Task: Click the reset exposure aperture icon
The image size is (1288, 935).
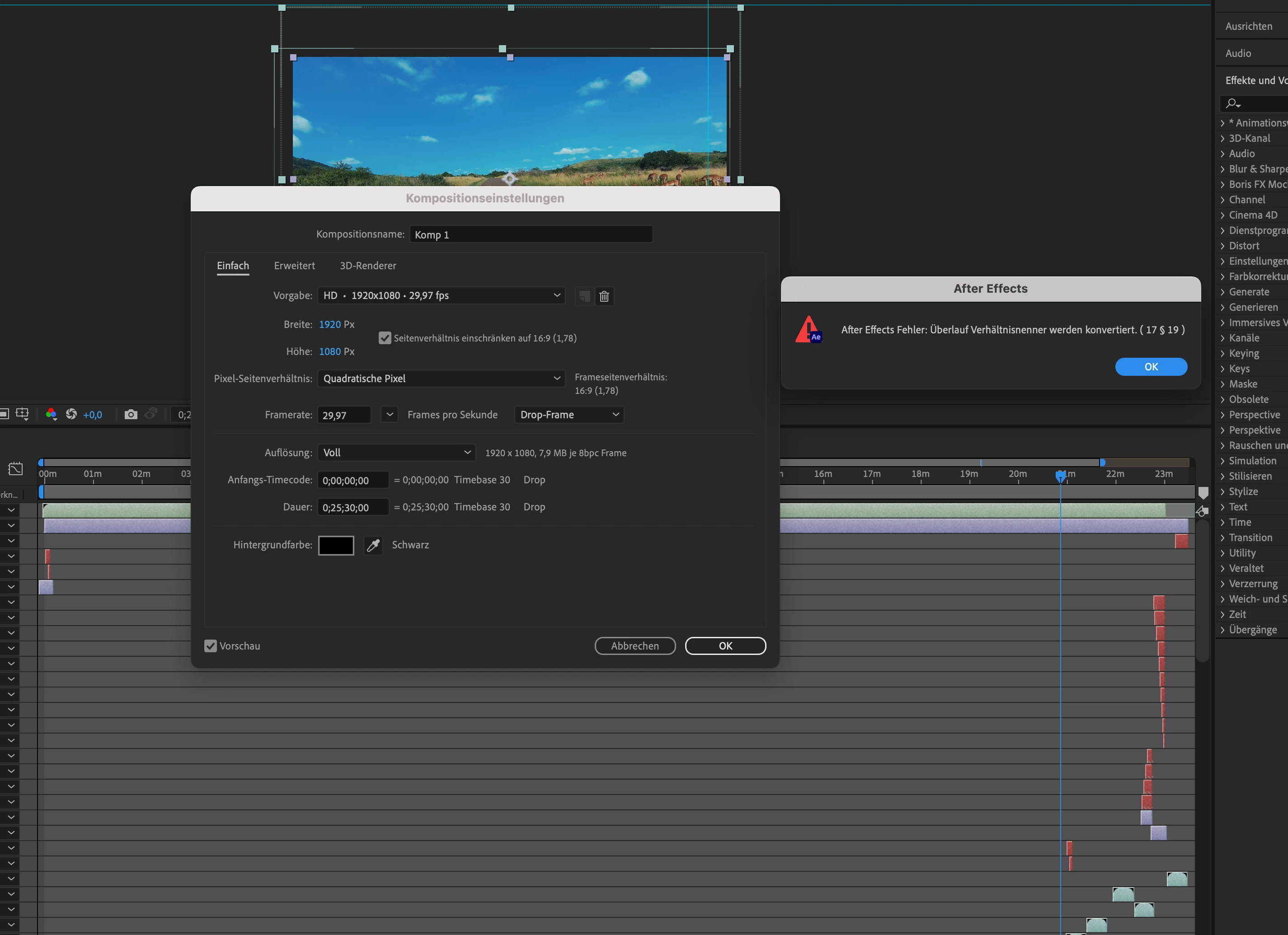Action: tap(71, 414)
